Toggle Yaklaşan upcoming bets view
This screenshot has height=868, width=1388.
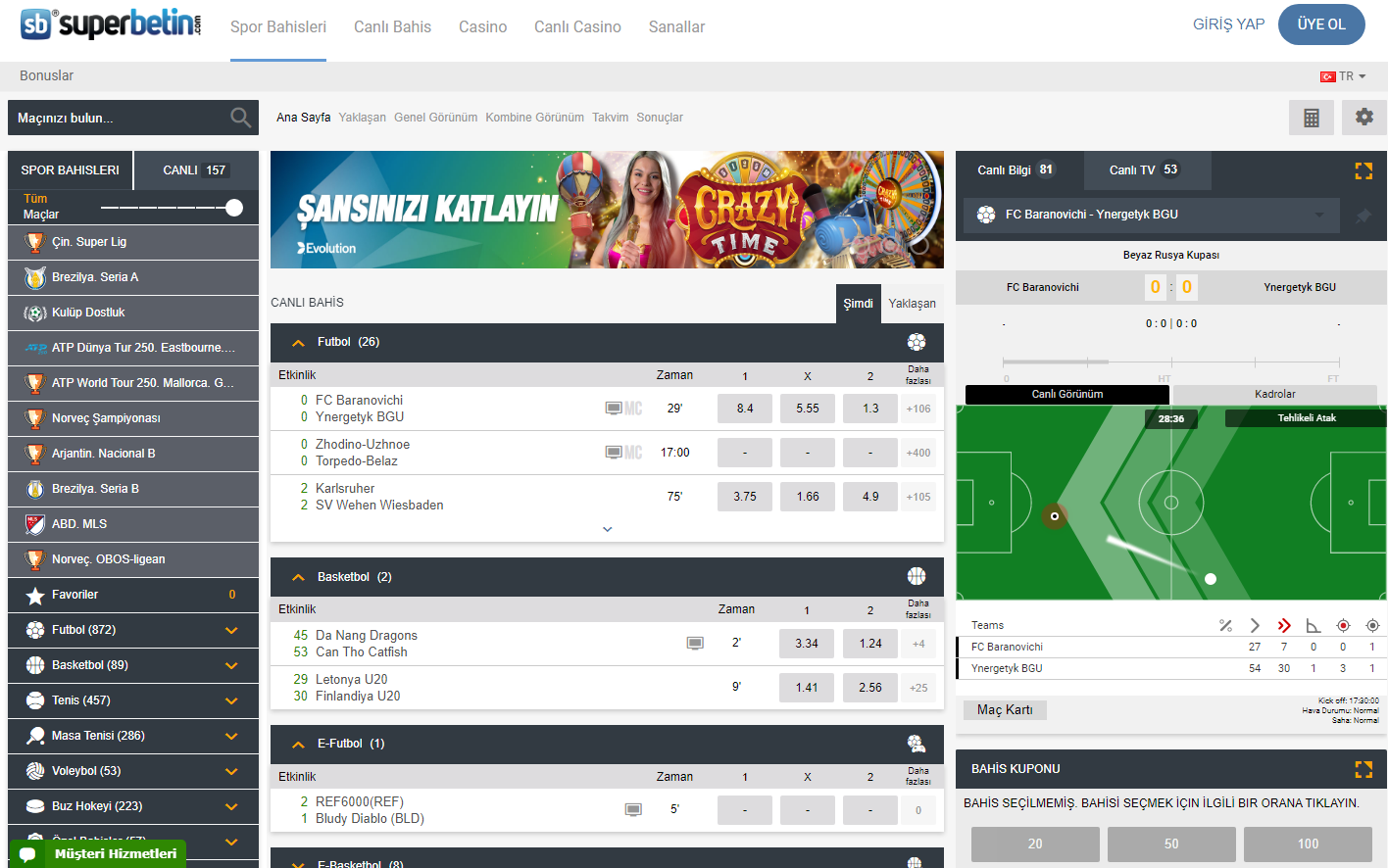pyautogui.click(x=912, y=304)
